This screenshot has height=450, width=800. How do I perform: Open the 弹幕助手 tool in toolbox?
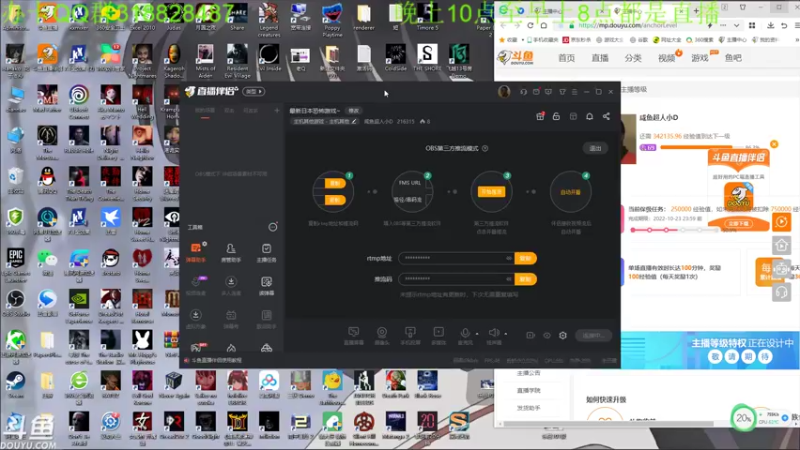[196, 253]
